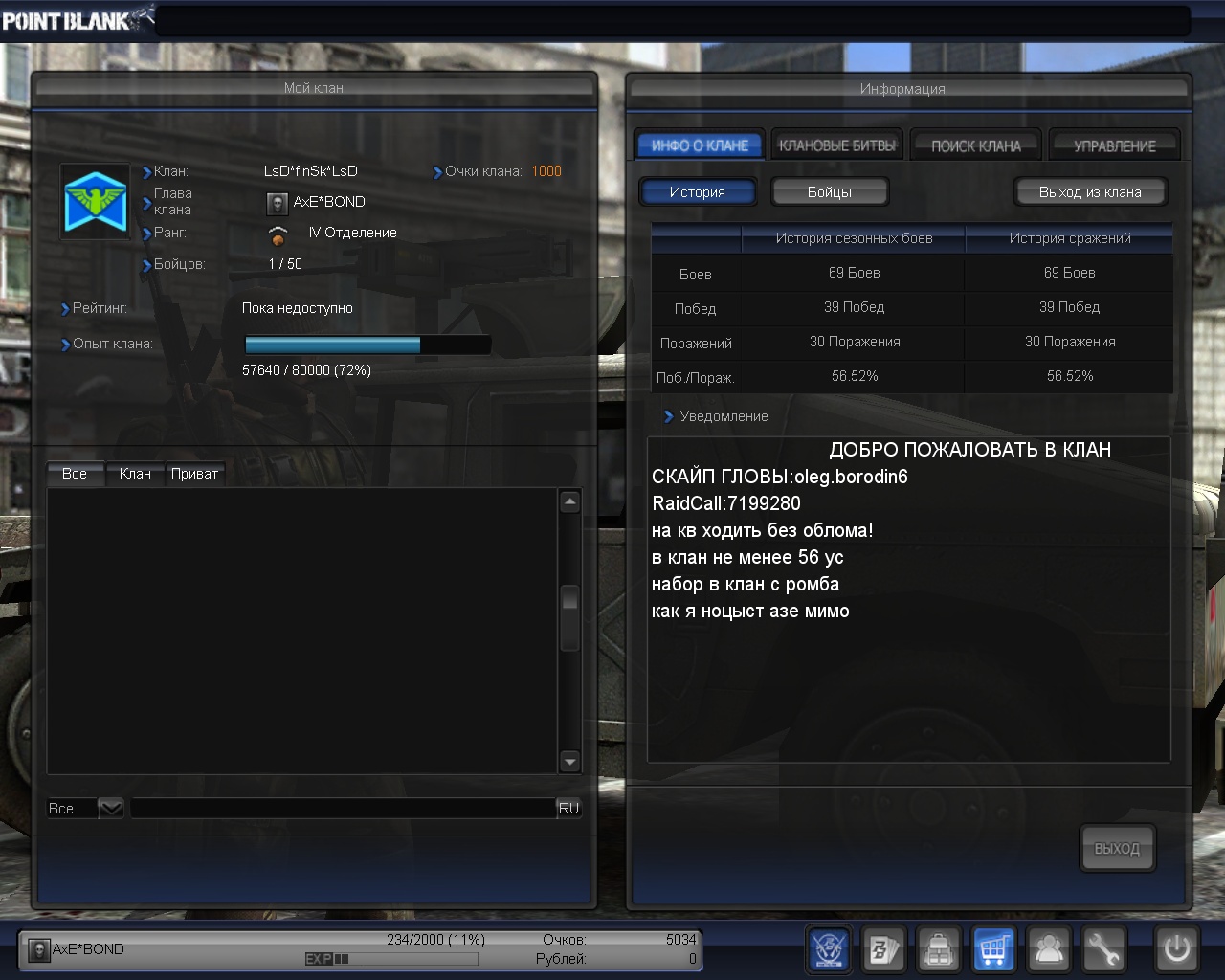1225x980 pixels.
Task: Click the ДОБРО ПОЖАЛОВАТЬ В КЛАН notice line
Action: coord(970,450)
